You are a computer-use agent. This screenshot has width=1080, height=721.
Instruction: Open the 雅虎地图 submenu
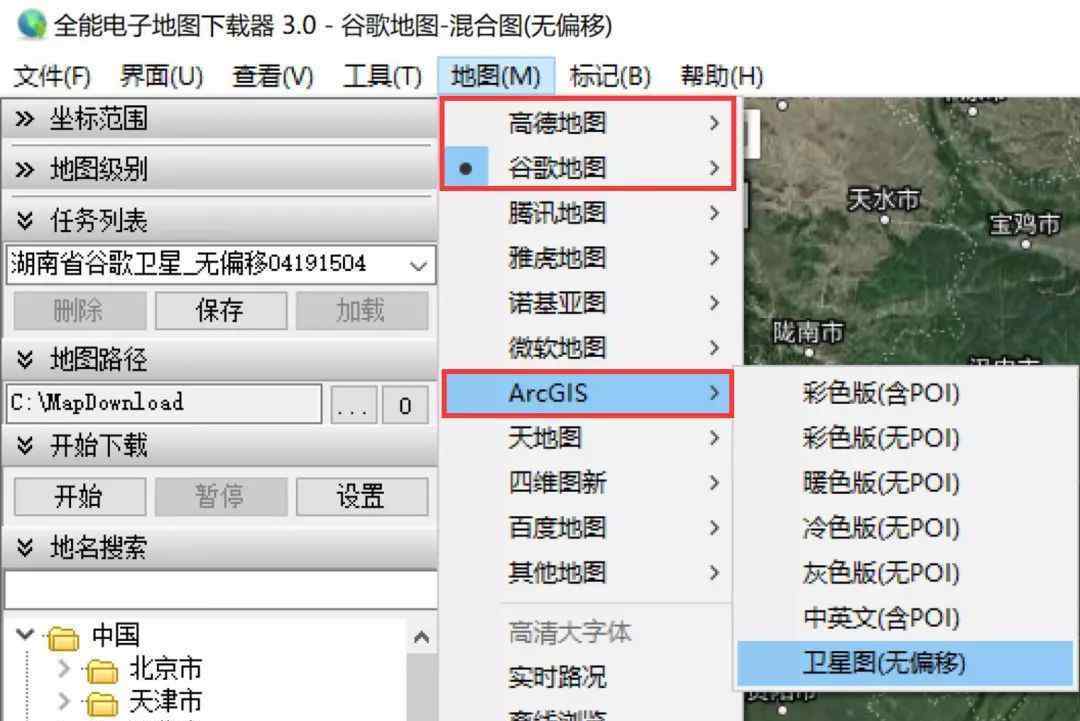(592, 258)
